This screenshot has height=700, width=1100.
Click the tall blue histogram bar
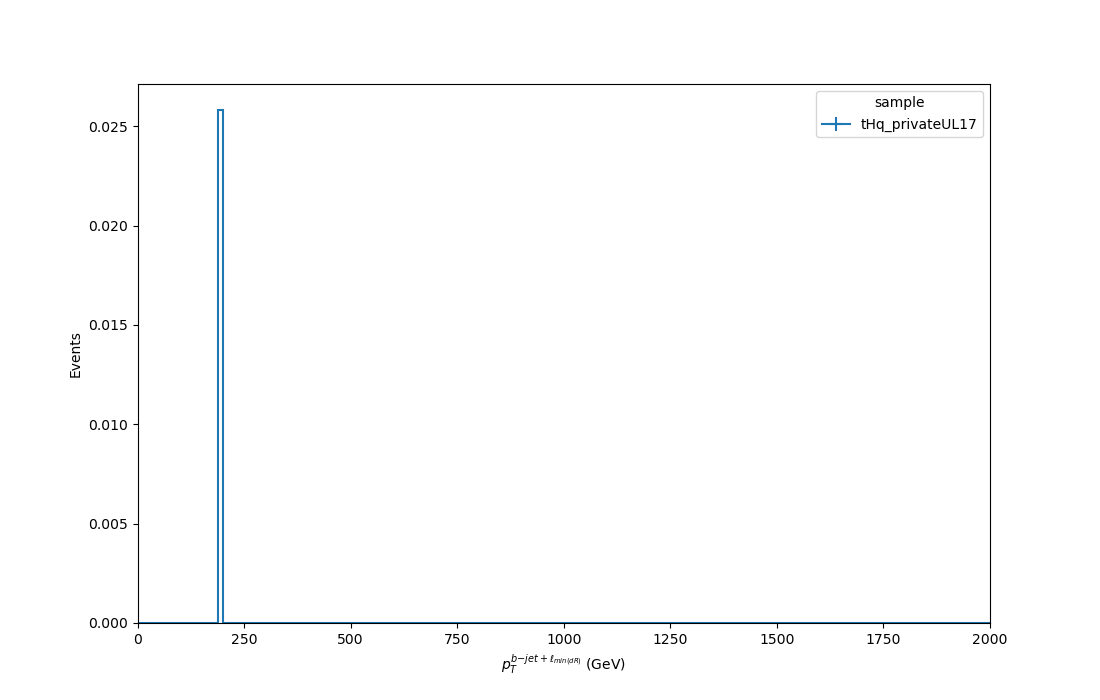click(x=220, y=366)
